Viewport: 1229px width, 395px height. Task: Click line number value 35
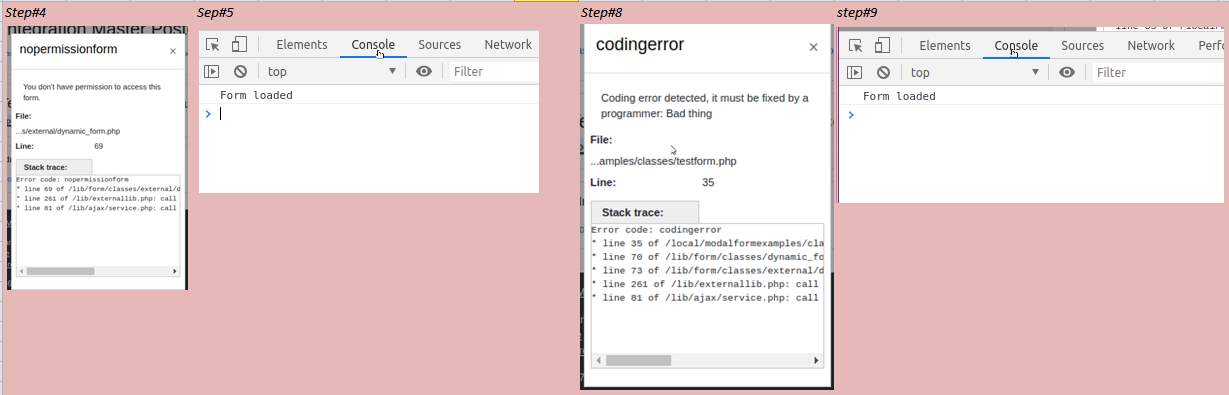tap(708, 183)
